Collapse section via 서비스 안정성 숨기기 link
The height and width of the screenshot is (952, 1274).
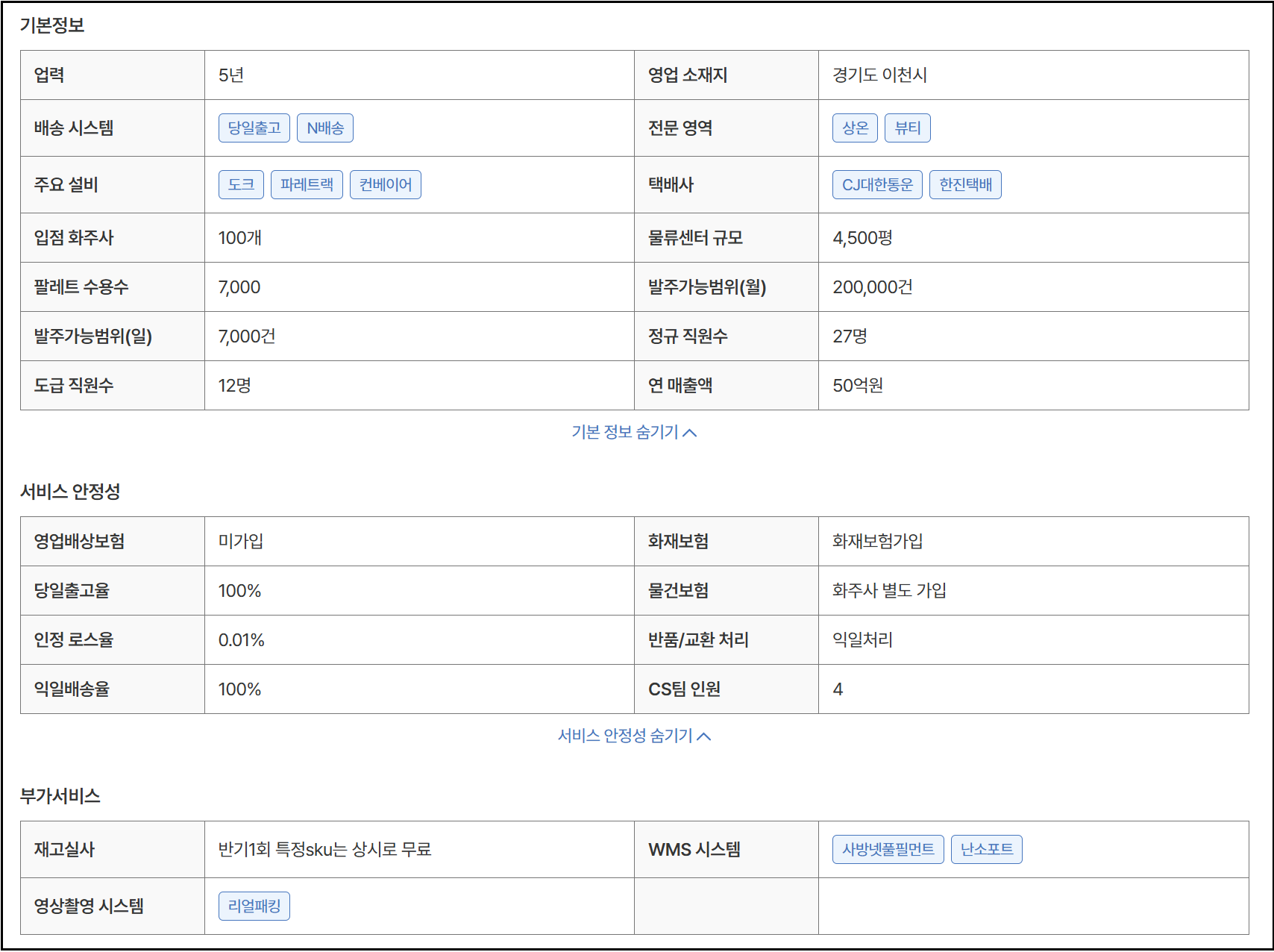(x=634, y=736)
